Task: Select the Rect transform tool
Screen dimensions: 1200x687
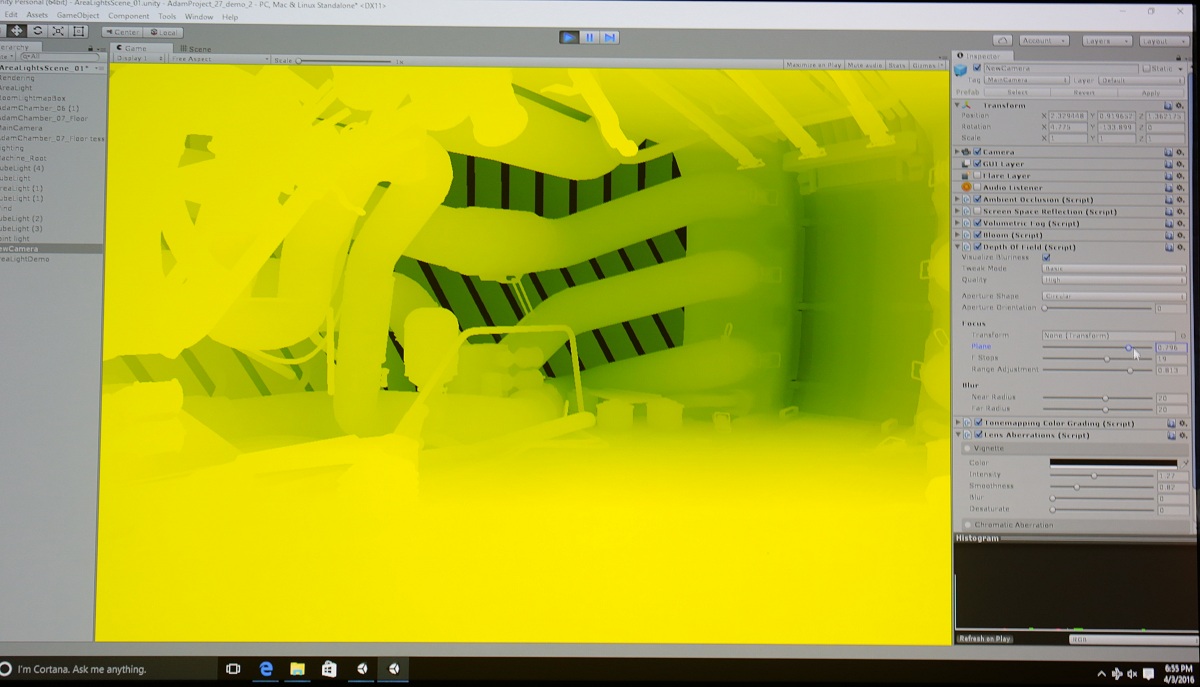Action: pyautogui.click(x=79, y=31)
